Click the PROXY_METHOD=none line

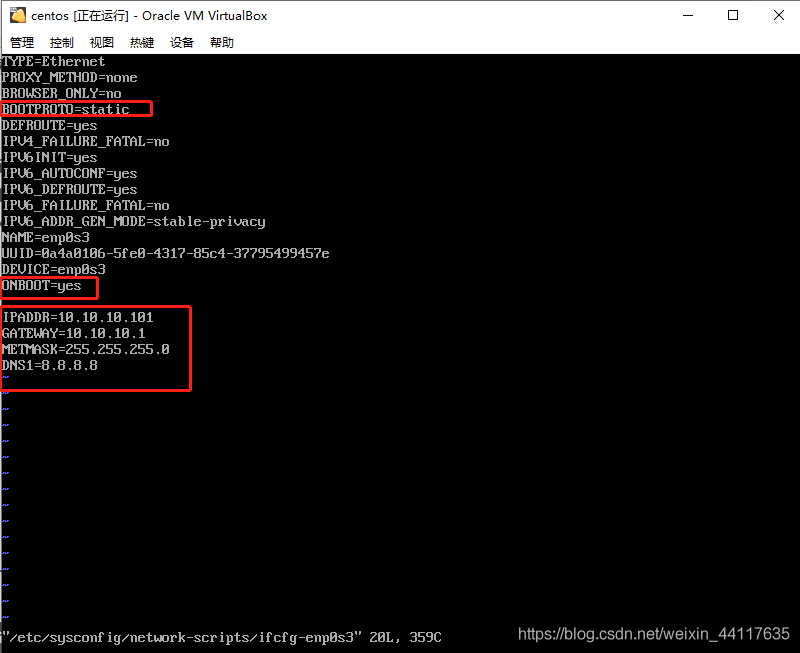[69, 78]
